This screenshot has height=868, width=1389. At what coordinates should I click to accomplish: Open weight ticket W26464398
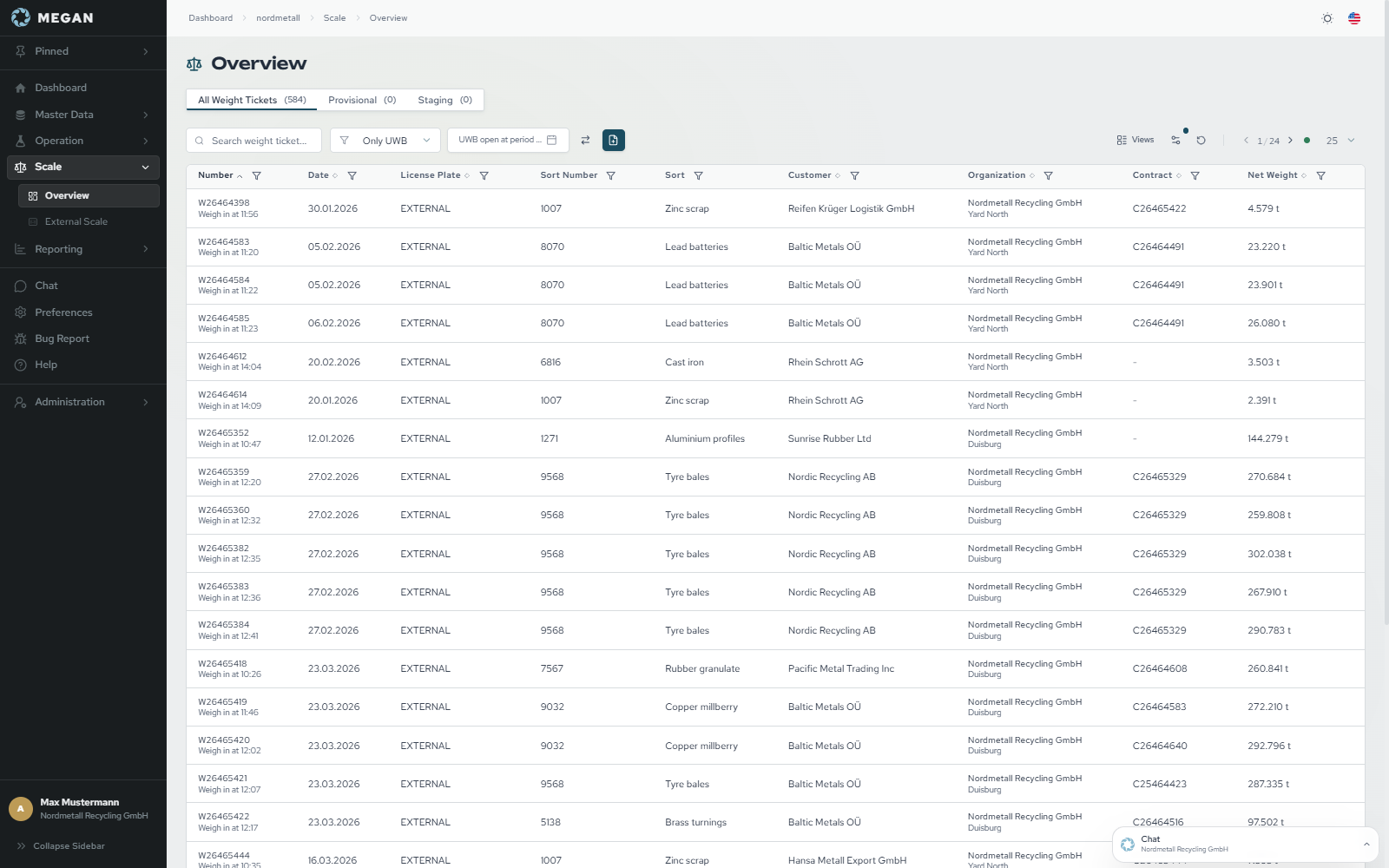[224, 203]
